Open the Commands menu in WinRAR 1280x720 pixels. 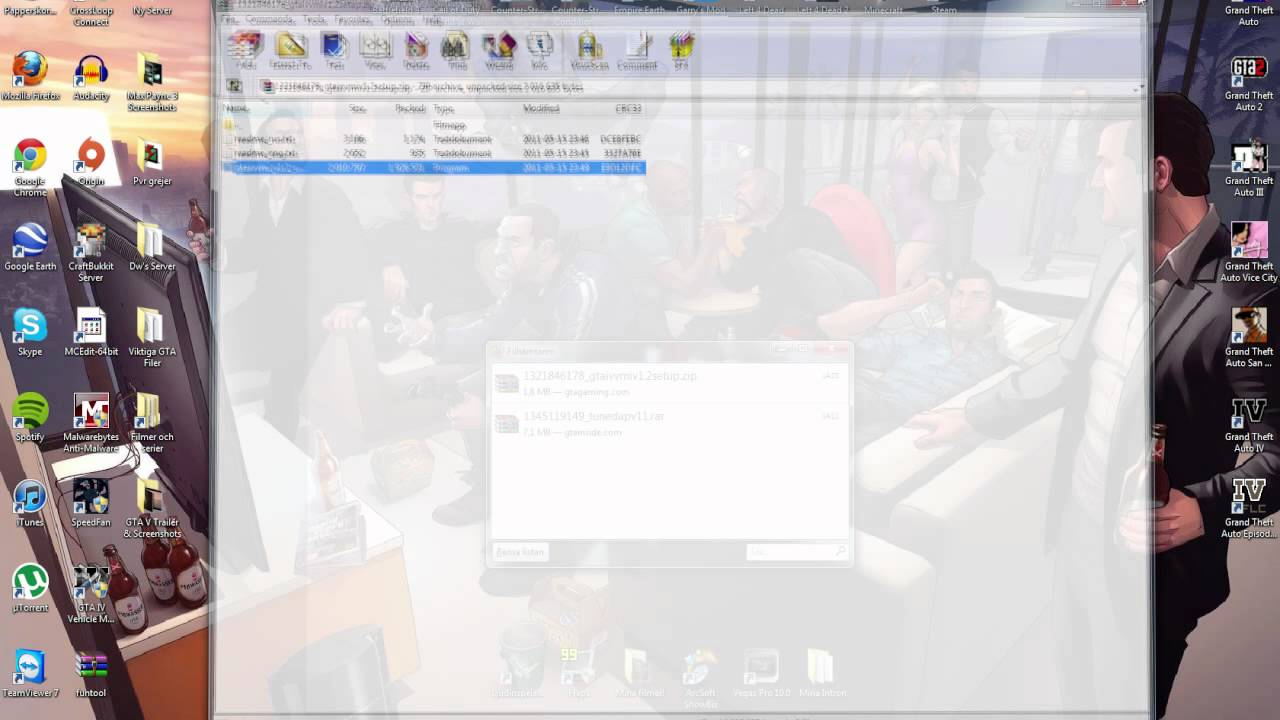click(x=268, y=19)
